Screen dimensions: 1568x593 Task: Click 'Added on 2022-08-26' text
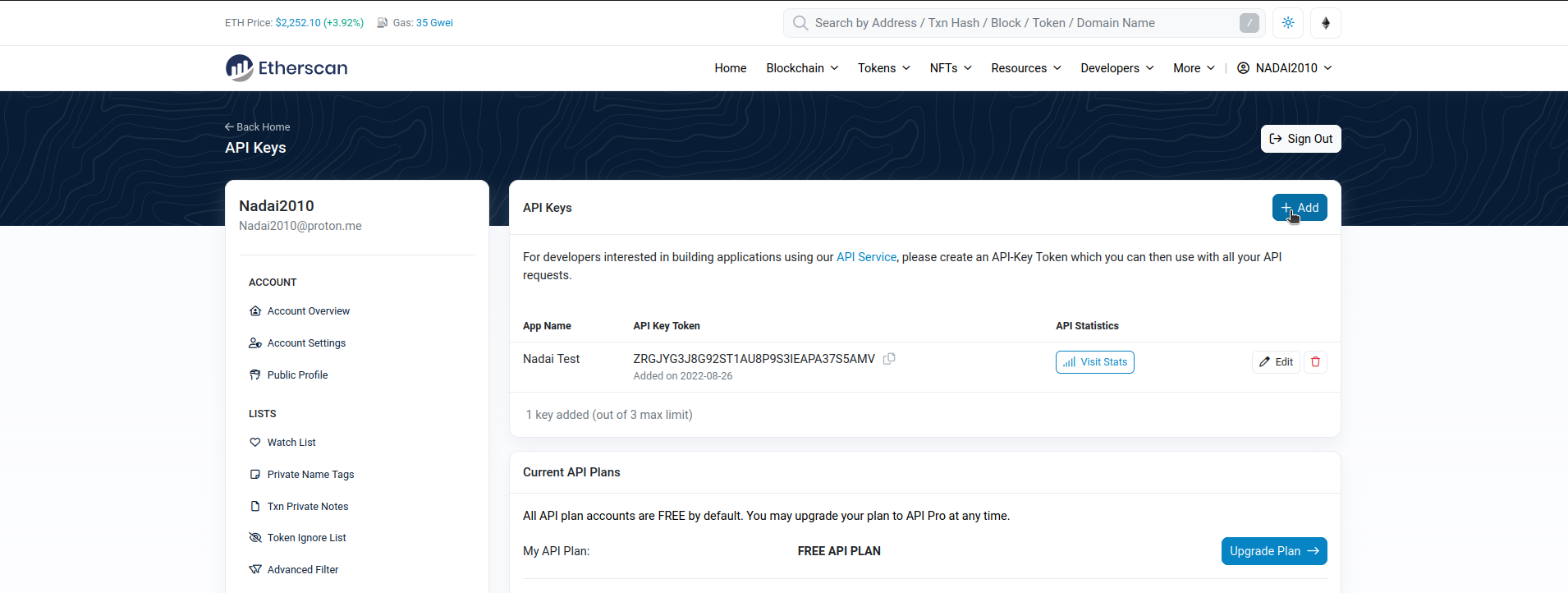tap(683, 376)
